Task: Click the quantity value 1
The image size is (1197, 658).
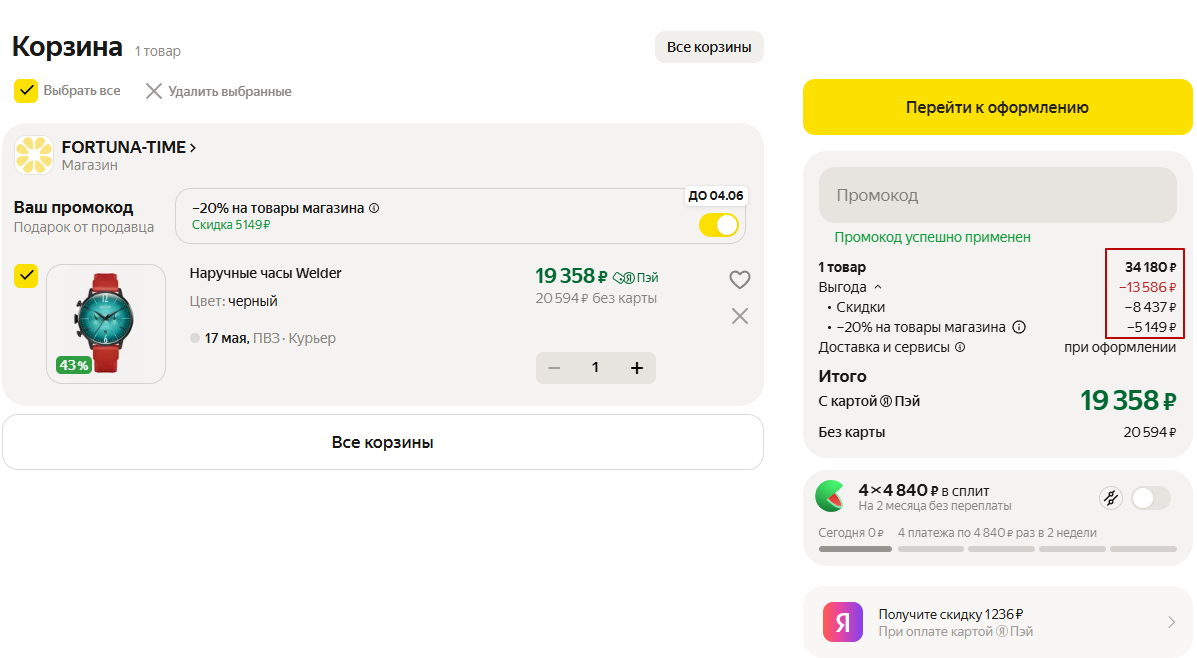Action: 595,368
